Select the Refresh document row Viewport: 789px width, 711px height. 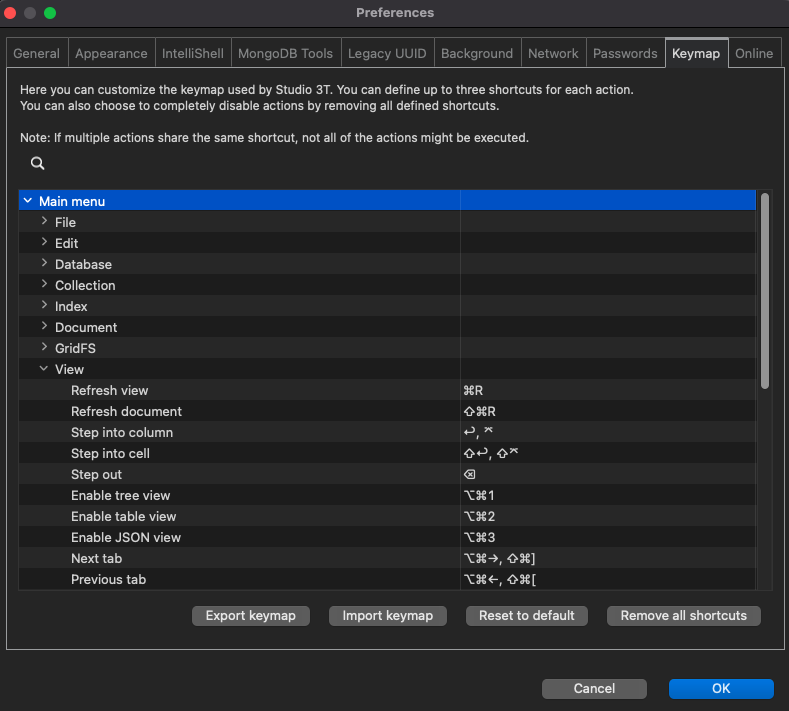387,411
